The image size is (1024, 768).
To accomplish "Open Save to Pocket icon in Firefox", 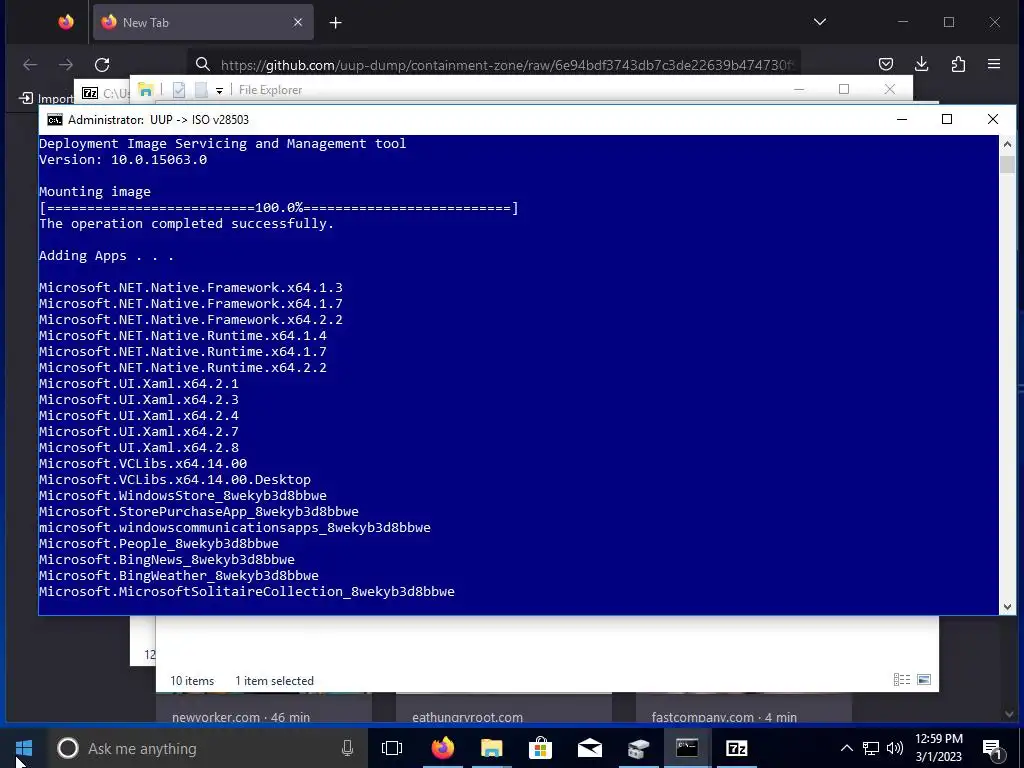I will (886, 64).
